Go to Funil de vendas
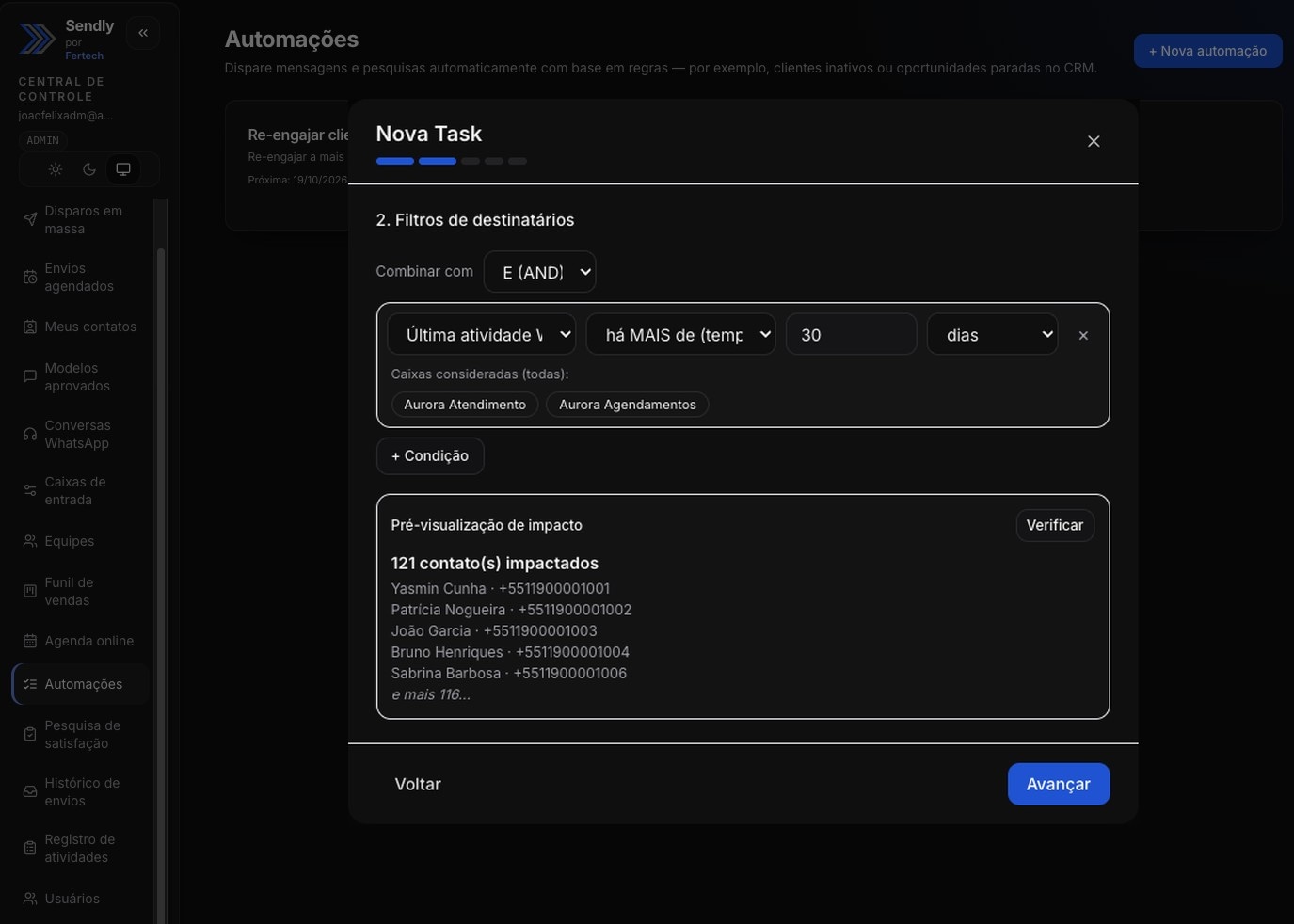 click(81, 591)
